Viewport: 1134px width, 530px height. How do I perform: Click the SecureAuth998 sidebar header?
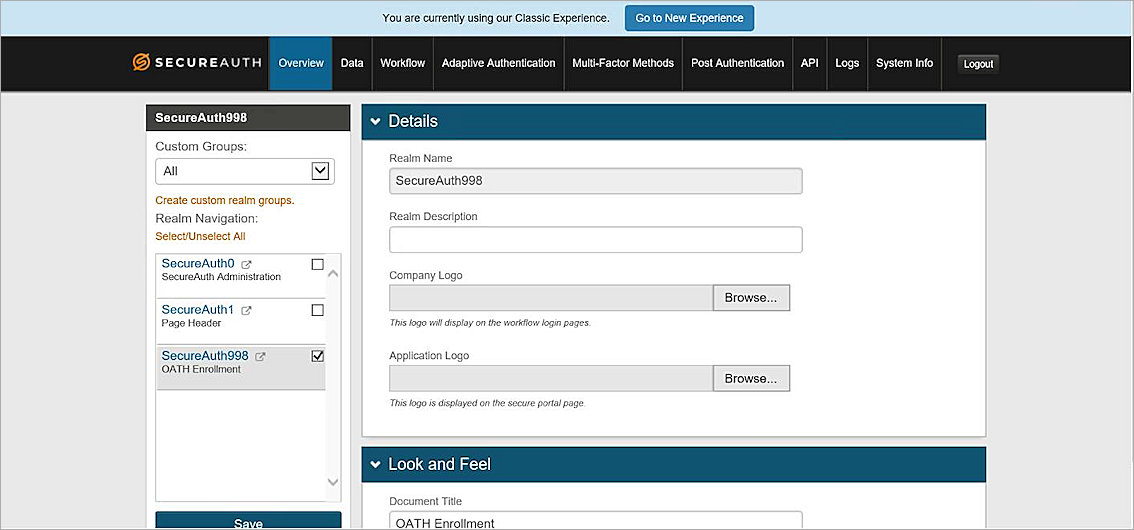(248, 118)
